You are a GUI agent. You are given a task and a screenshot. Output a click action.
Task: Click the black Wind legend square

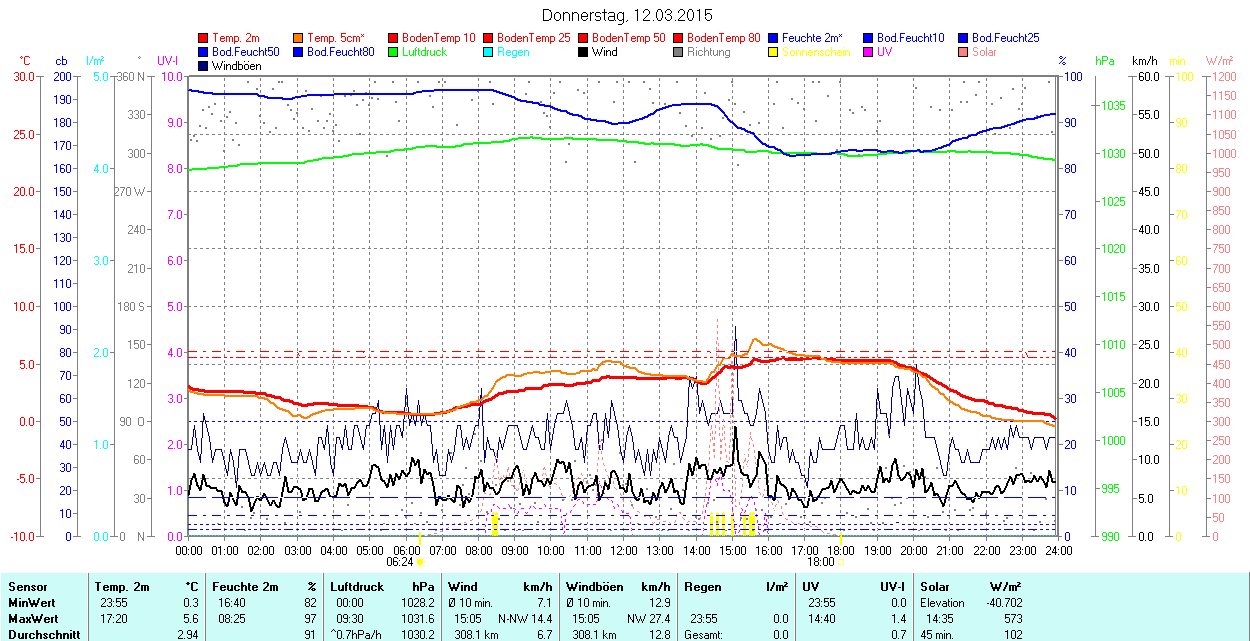tap(583, 52)
